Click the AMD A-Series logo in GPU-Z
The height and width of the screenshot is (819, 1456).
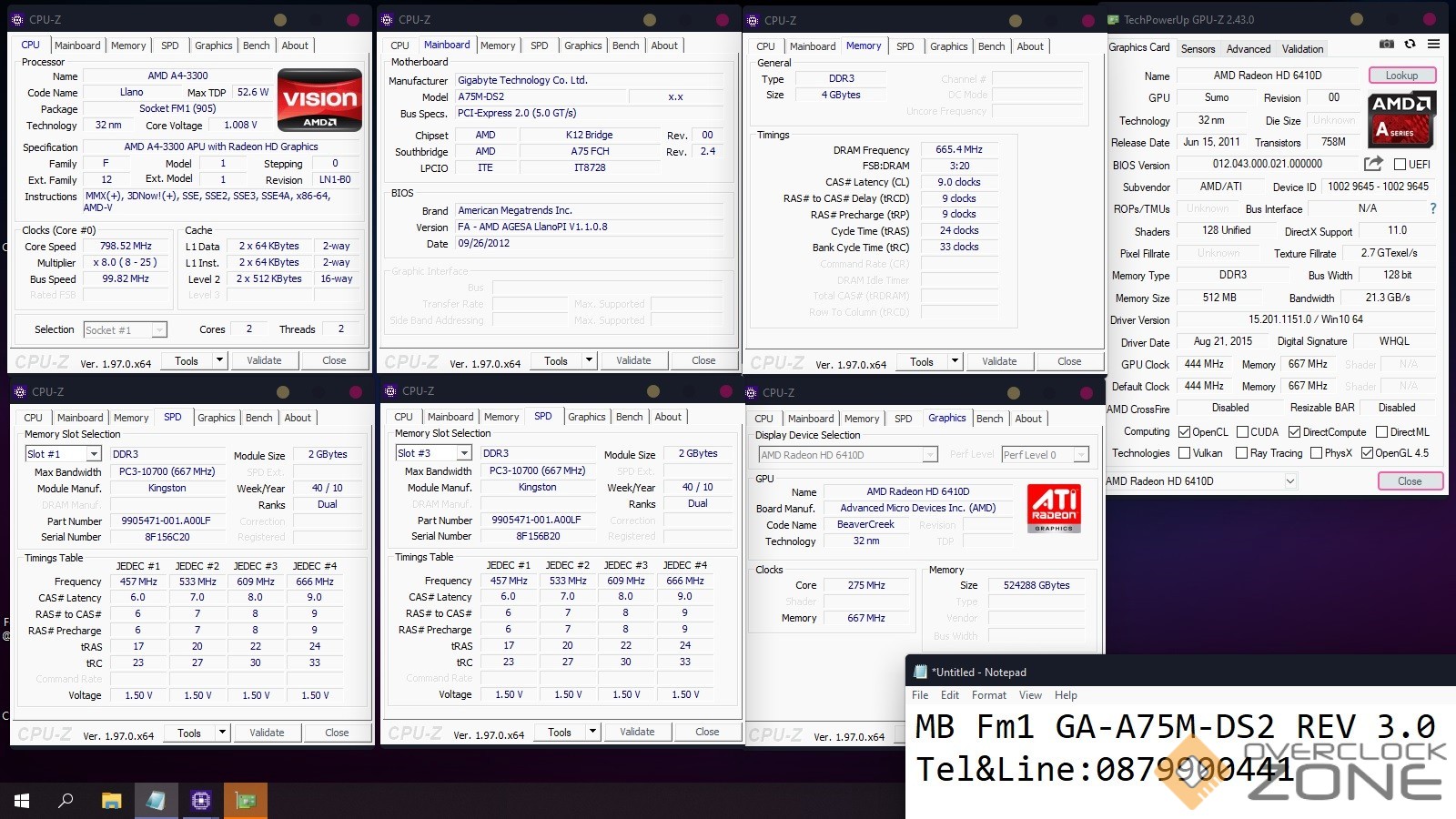click(1402, 118)
